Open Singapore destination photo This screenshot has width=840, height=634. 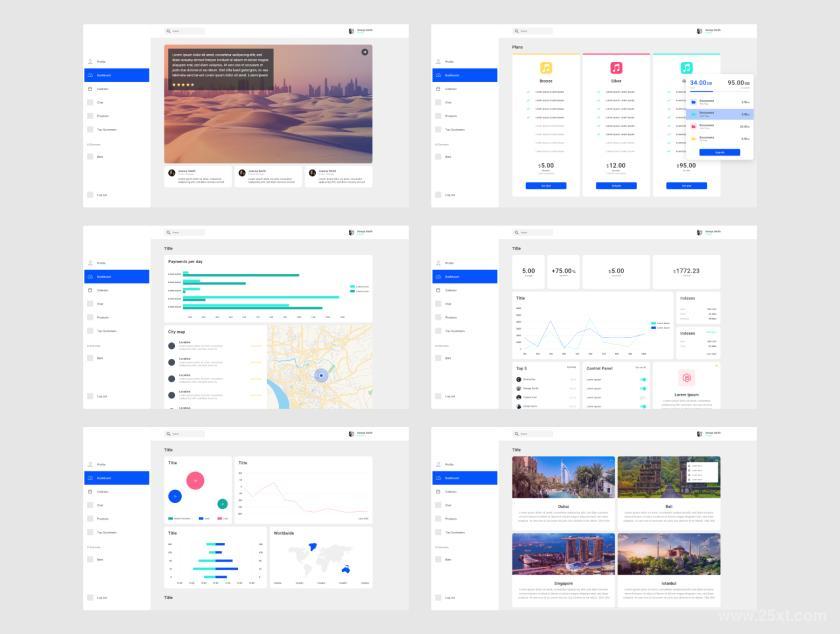(x=563, y=554)
